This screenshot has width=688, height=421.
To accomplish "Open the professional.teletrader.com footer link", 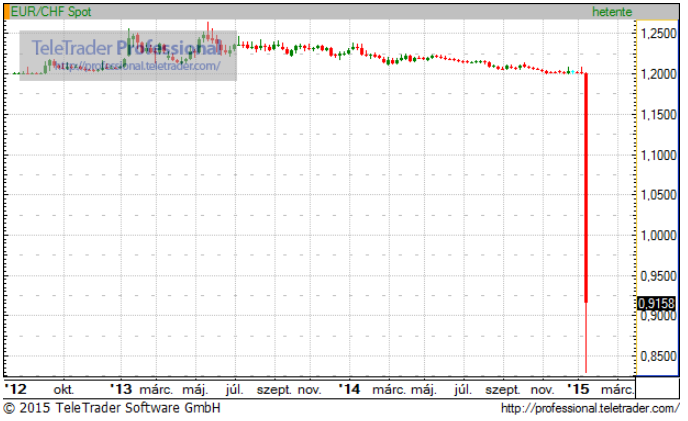I will click(x=590, y=408).
